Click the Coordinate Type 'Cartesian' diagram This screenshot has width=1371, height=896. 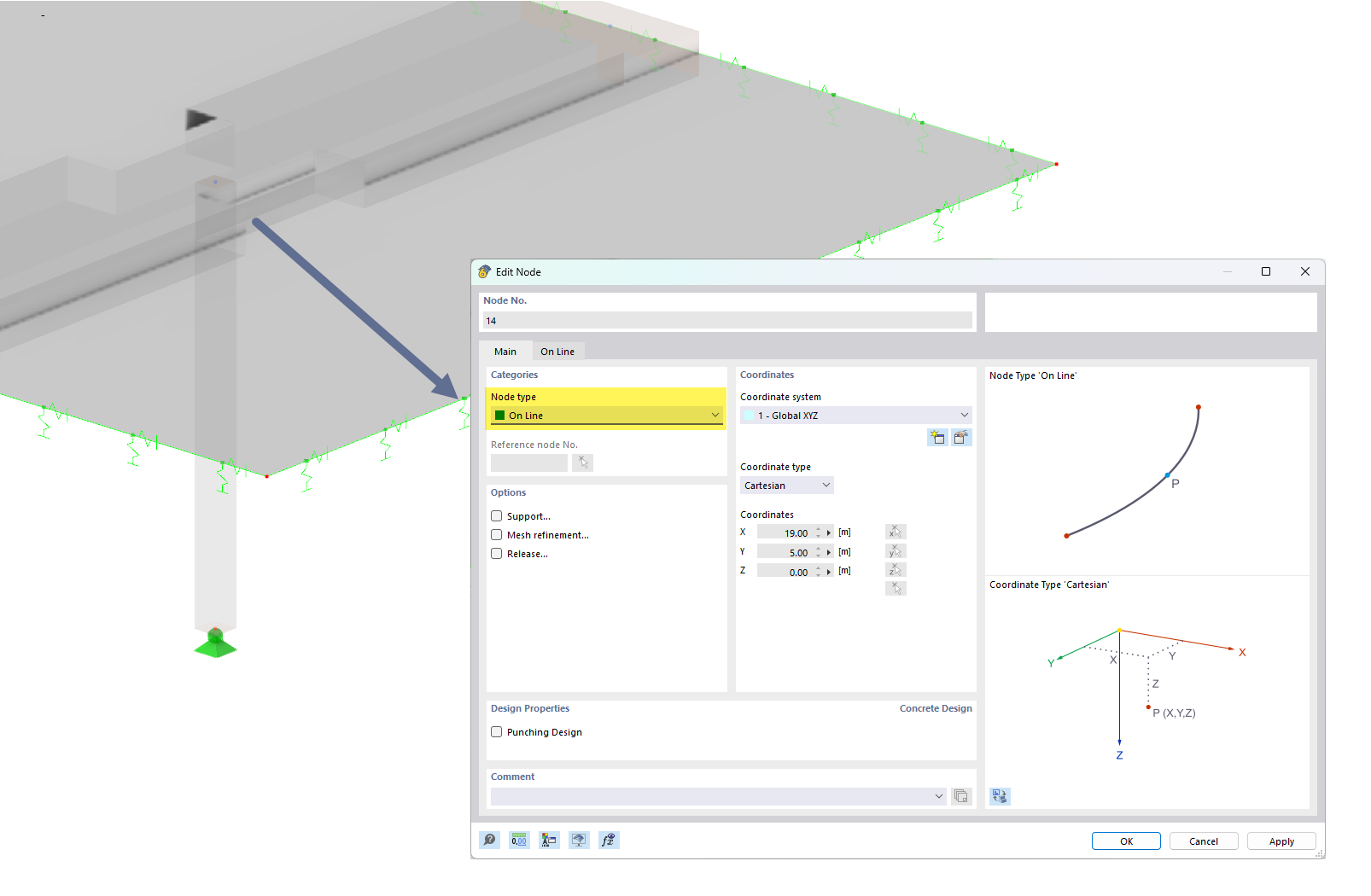tap(1147, 693)
